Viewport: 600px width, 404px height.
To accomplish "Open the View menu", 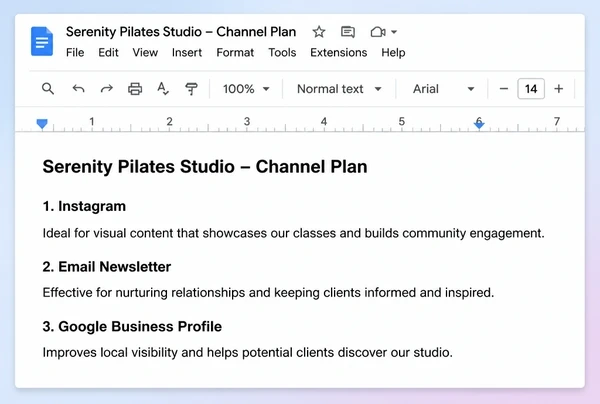I will tap(145, 52).
